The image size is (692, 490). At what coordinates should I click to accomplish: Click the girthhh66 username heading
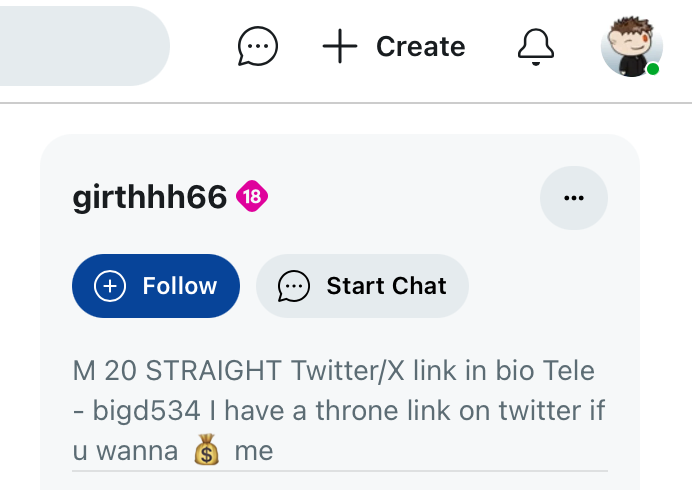click(x=150, y=196)
